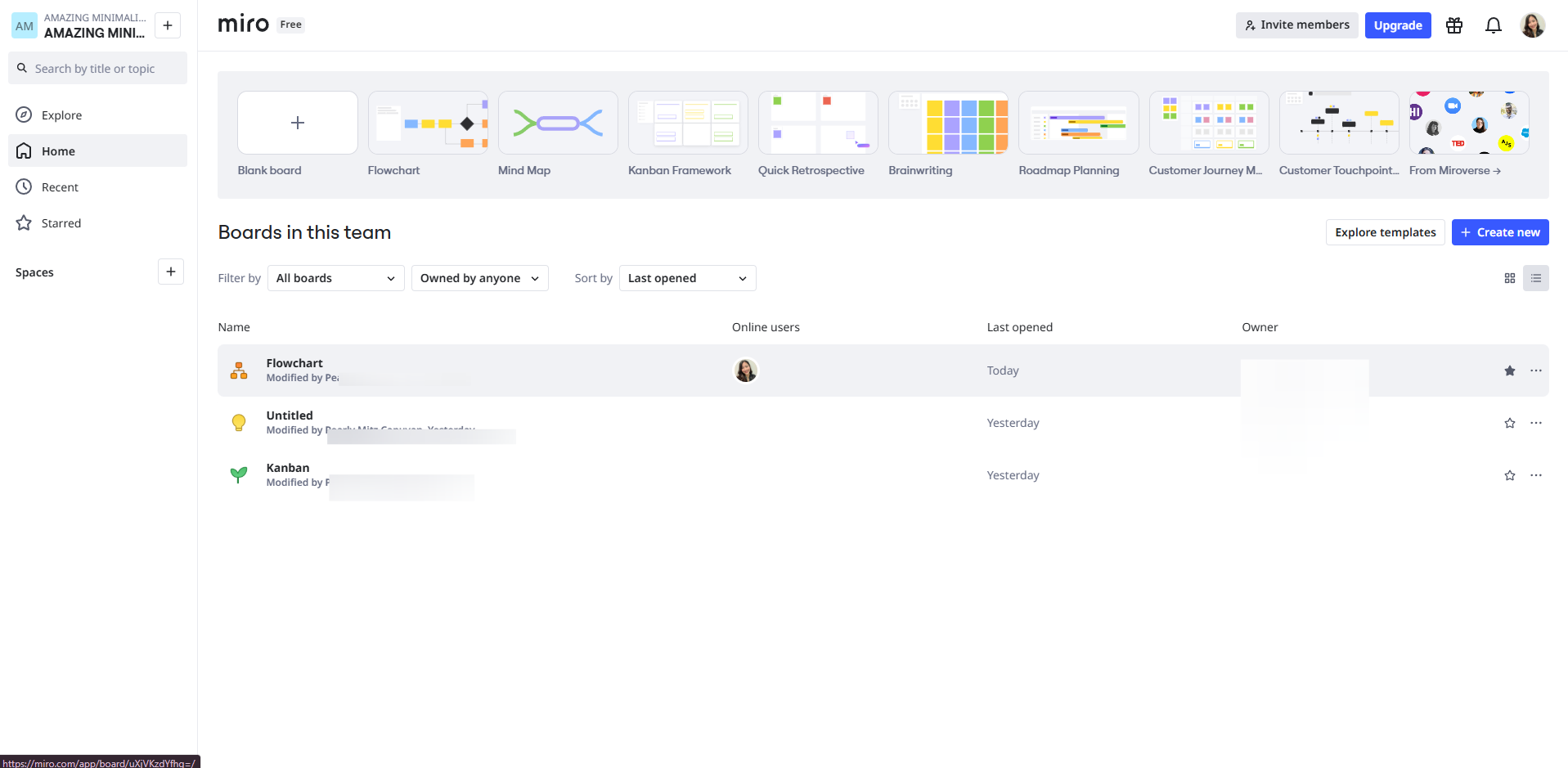Screen dimensions: 1568x768
Task: Go to Explore in sidebar
Action: [x=98, y=115]
